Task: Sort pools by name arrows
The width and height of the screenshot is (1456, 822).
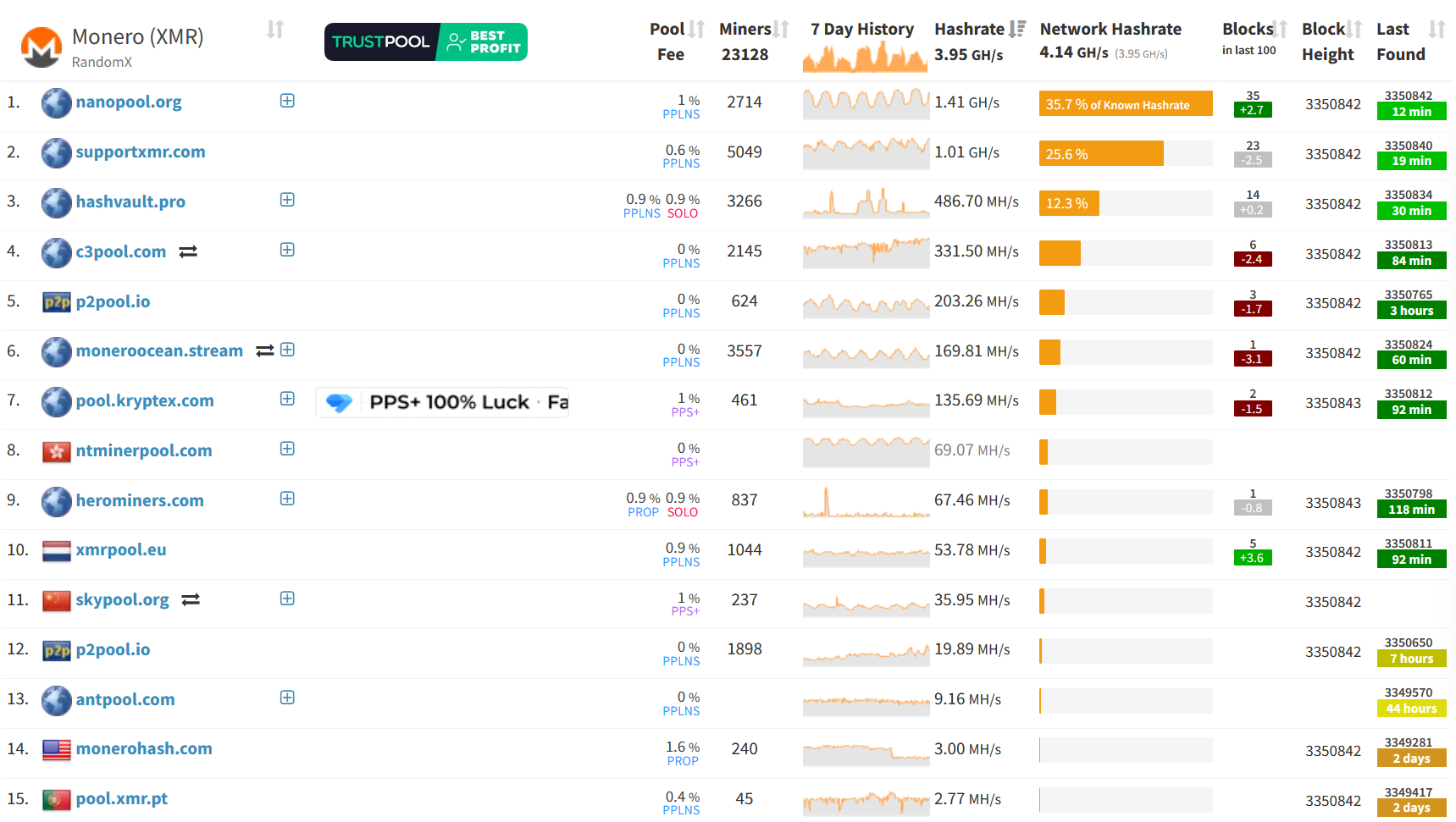Action: tap(275, 30)
